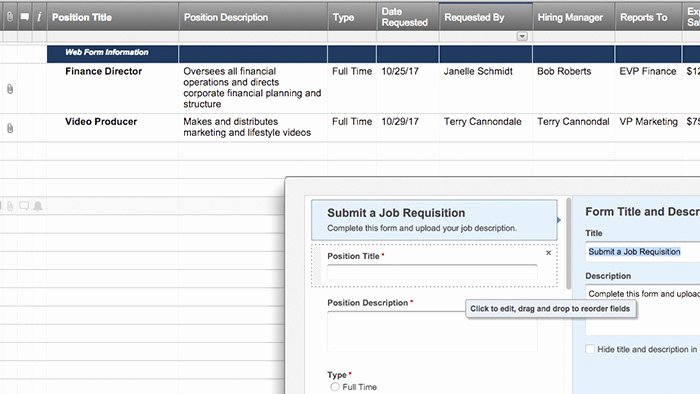Click the 10/29/17 date cell

pos(408,128)
